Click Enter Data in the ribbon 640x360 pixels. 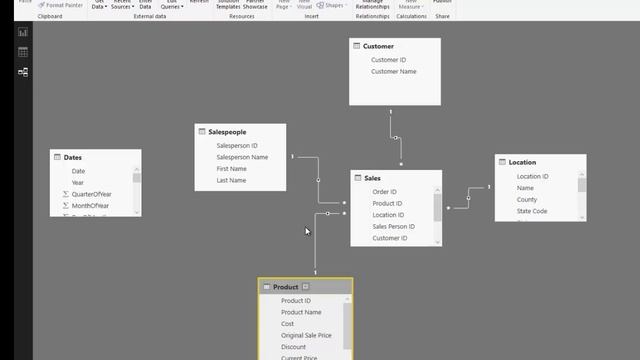tap(145, 5)
